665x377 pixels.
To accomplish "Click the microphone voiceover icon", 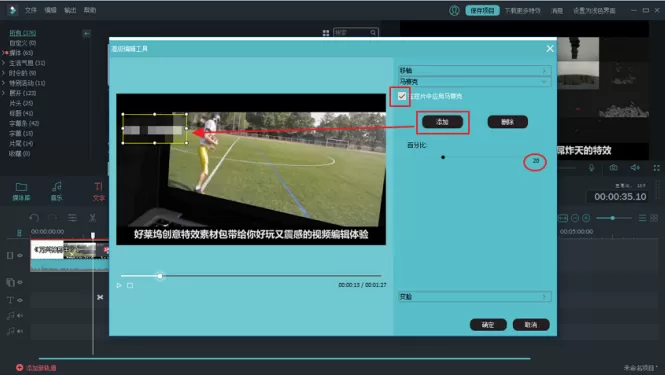I will coord(591,168).
